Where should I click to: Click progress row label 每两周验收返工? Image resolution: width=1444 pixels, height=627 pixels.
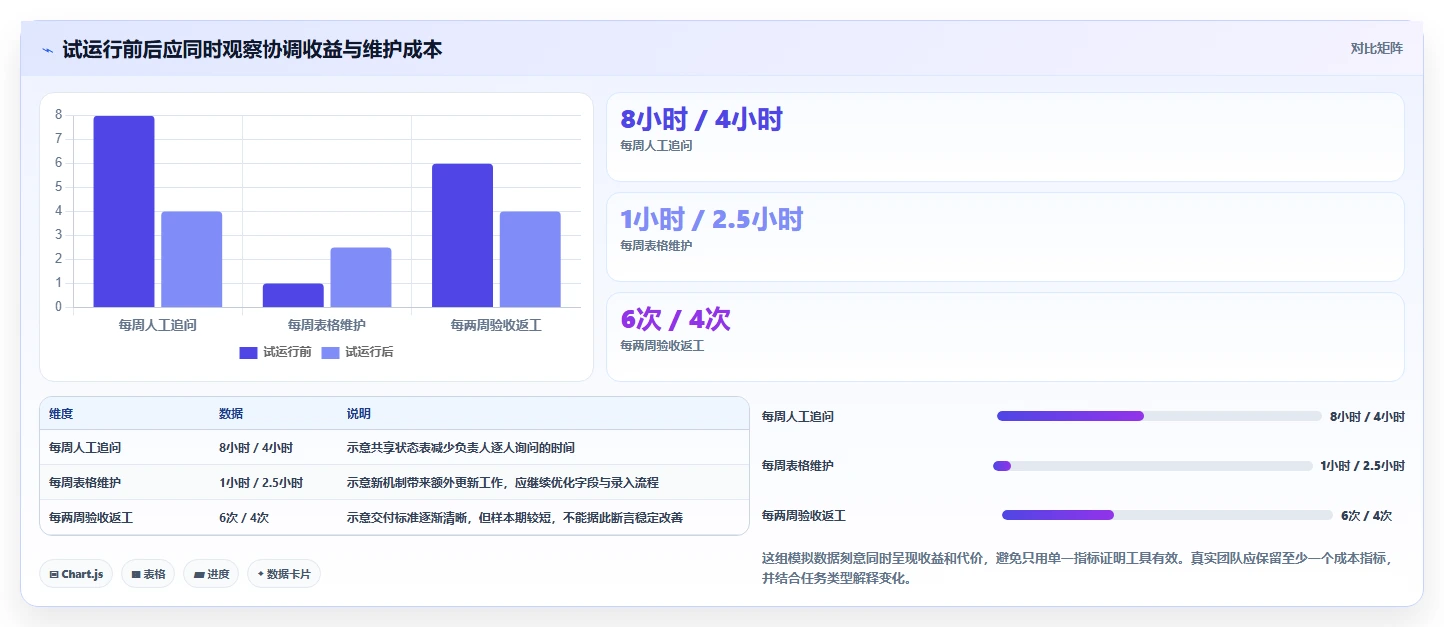click(x=804, y=516)
